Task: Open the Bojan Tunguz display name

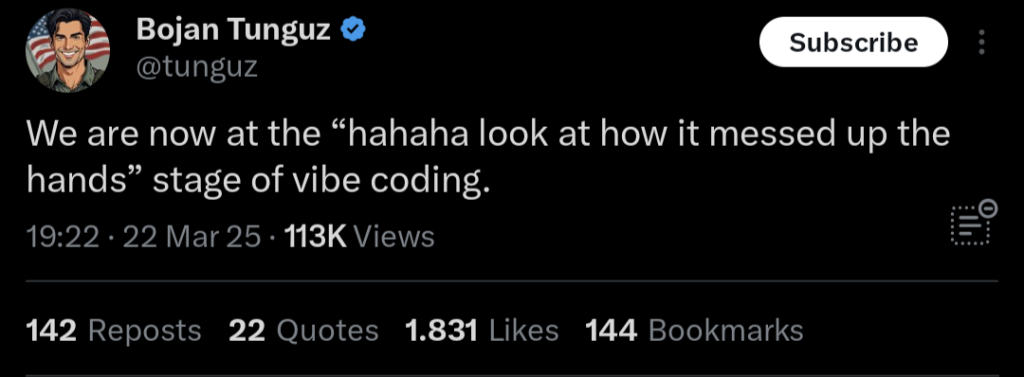Action: click(234, 30)
